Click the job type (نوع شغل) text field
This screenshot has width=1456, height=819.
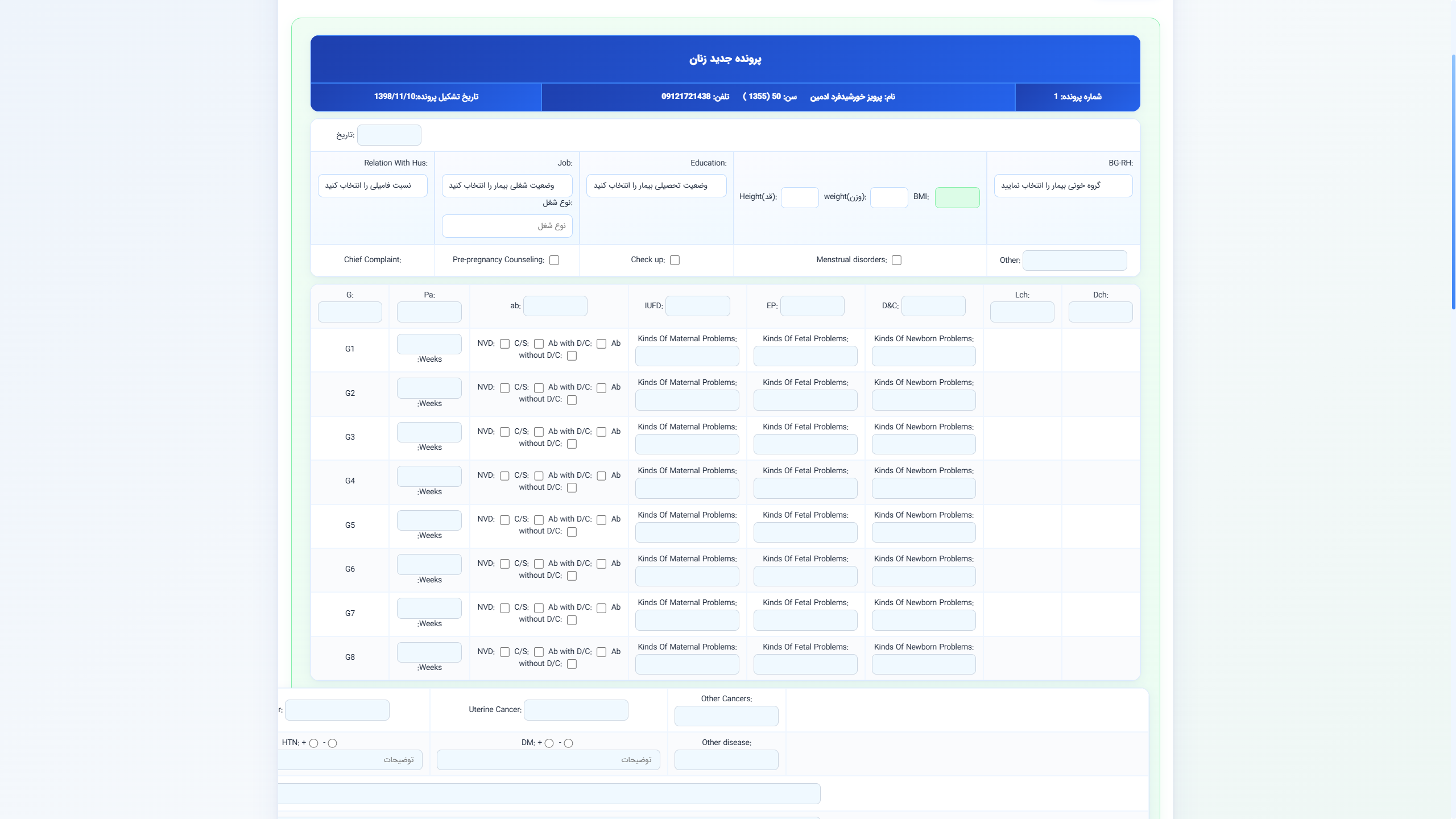pyautogui.click(x=507, y=226)
